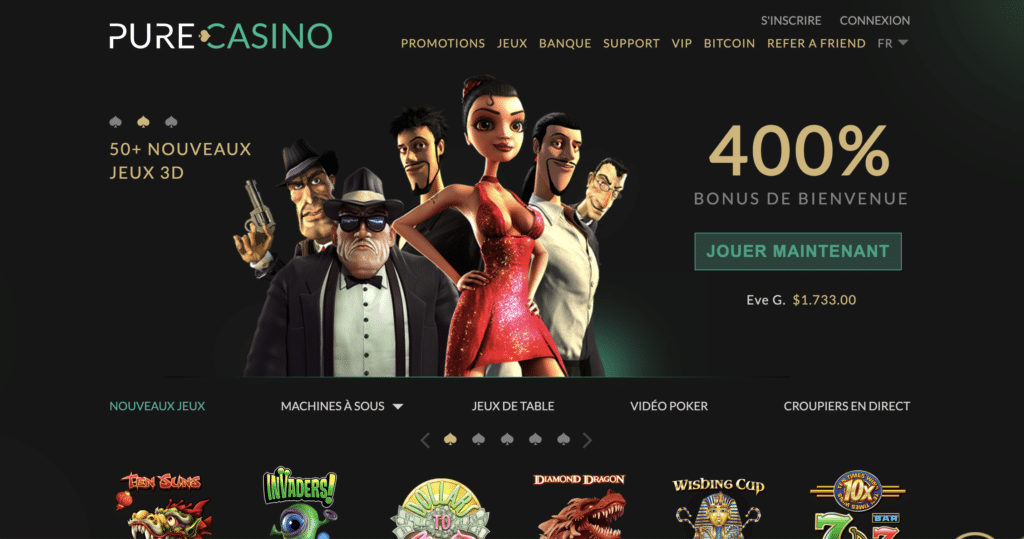Select the last games carousel spade page
The image size is (1024, 539).
[x=564, y=439]
